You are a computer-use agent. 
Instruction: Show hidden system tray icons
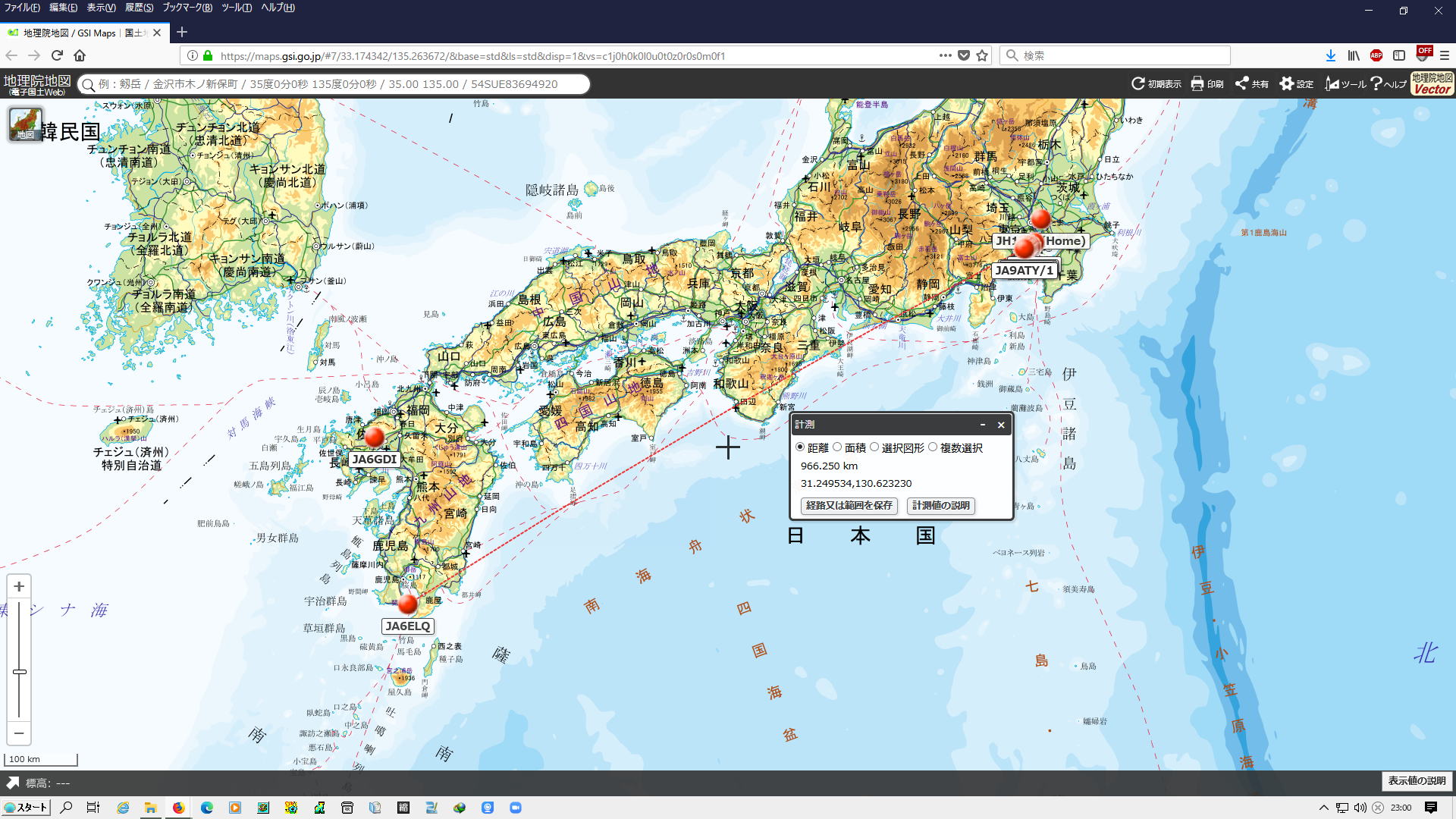[1323, 808]
